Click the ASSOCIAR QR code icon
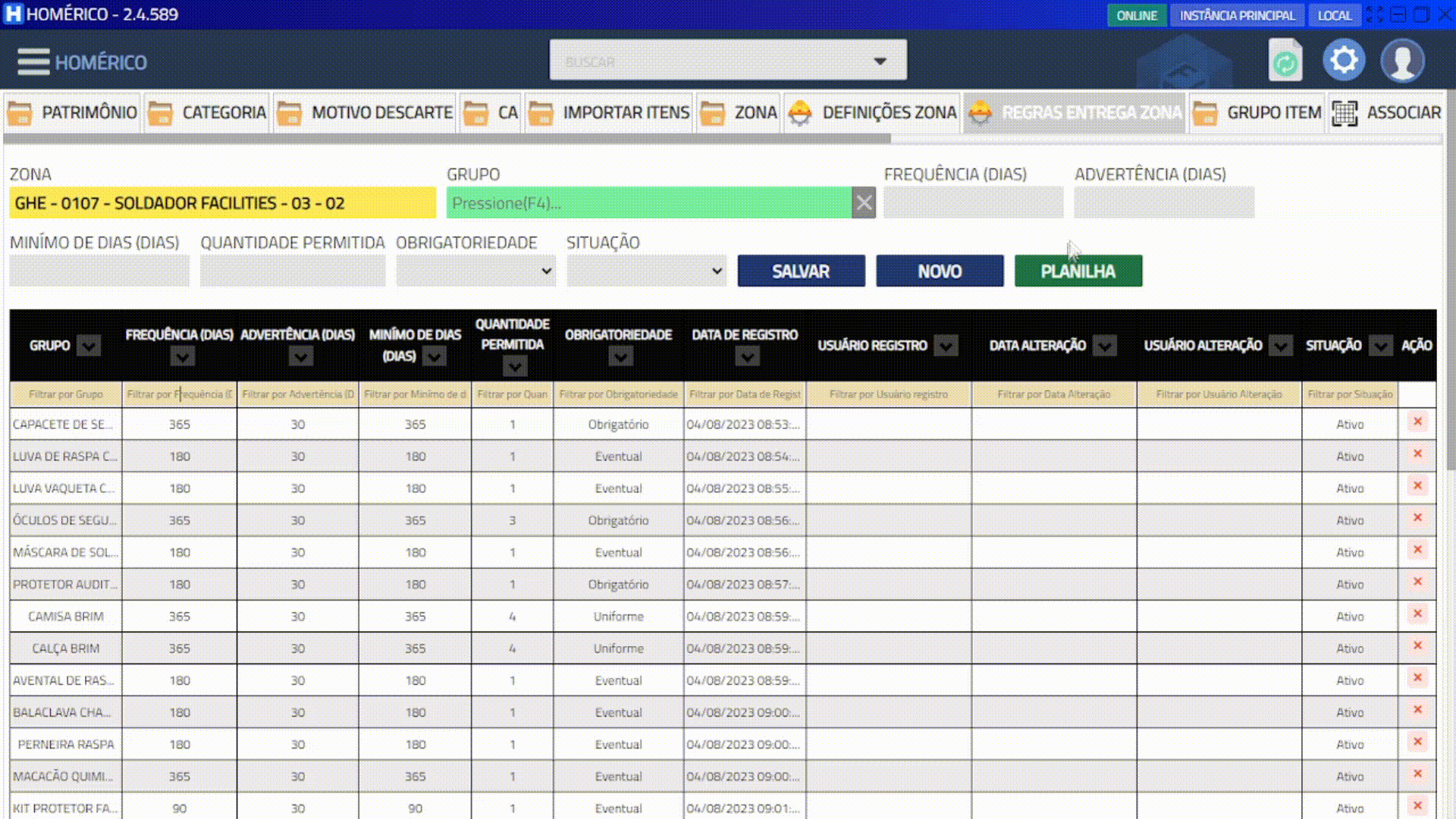This screenshot has height=819, width=1456. coord(1345,113)
